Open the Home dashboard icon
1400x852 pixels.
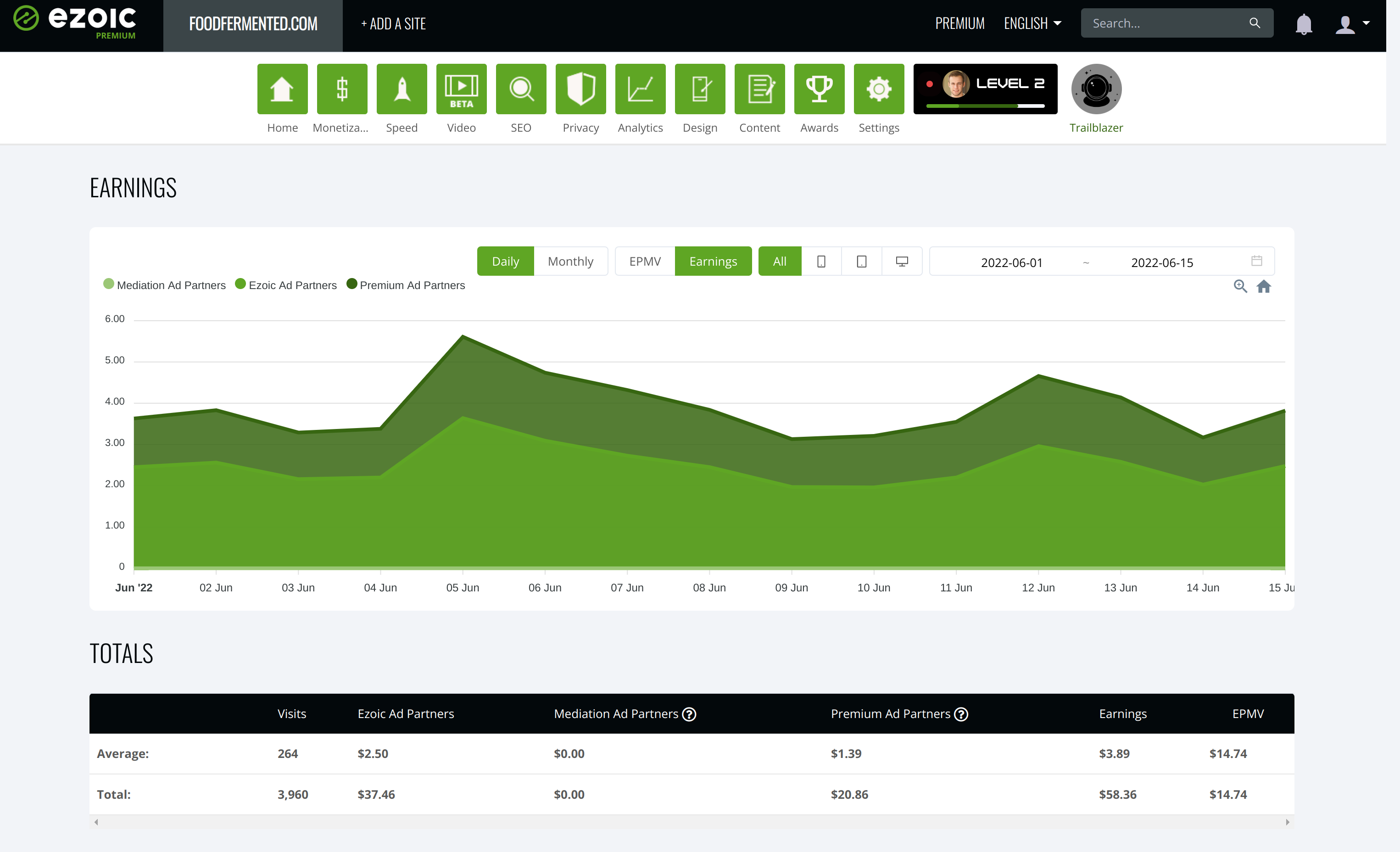[x=282, y=89]
